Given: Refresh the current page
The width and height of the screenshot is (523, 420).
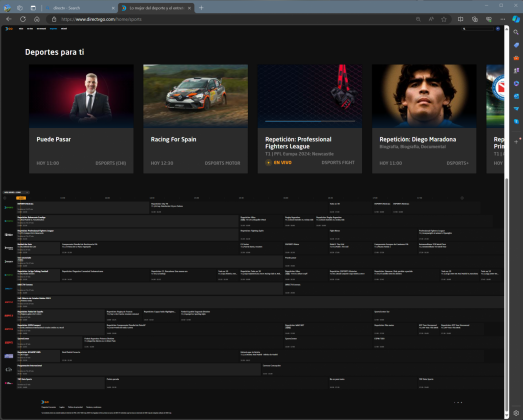Looking at the screenshot, I should (x=23, y=19).
